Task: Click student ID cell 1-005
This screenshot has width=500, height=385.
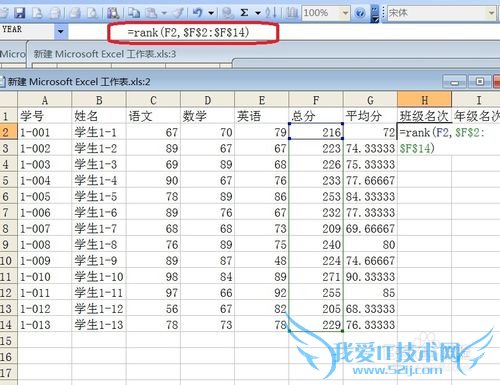Action: pos(44,196)
